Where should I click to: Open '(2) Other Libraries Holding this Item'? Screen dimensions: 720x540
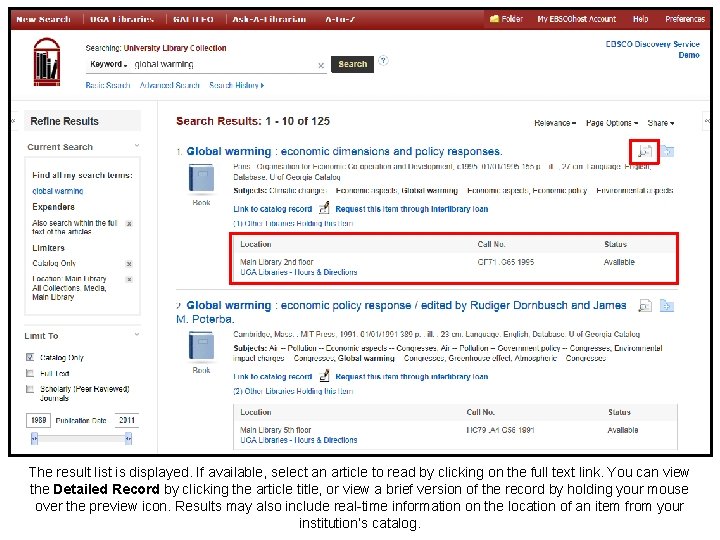(293, 391)
